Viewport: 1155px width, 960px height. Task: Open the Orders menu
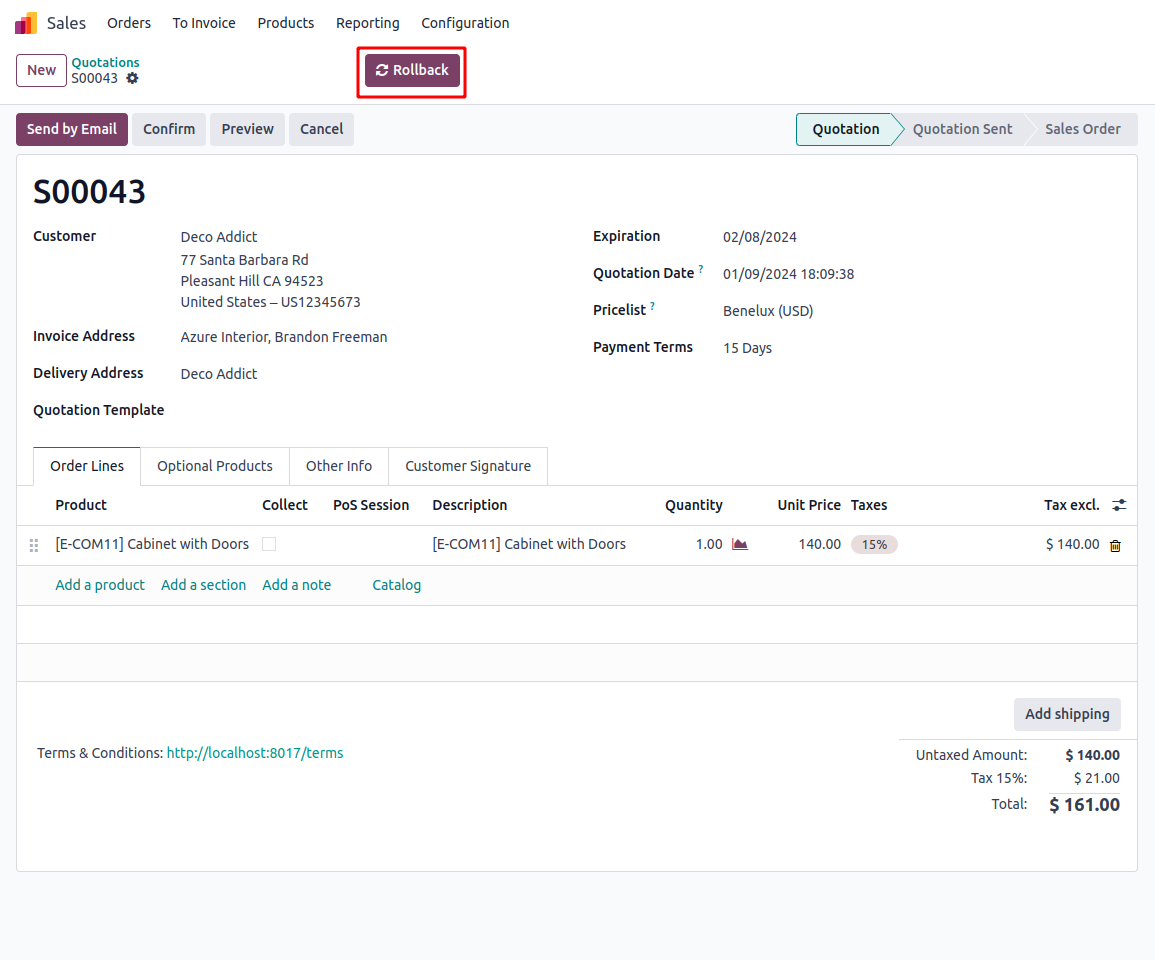click(129, 23)
